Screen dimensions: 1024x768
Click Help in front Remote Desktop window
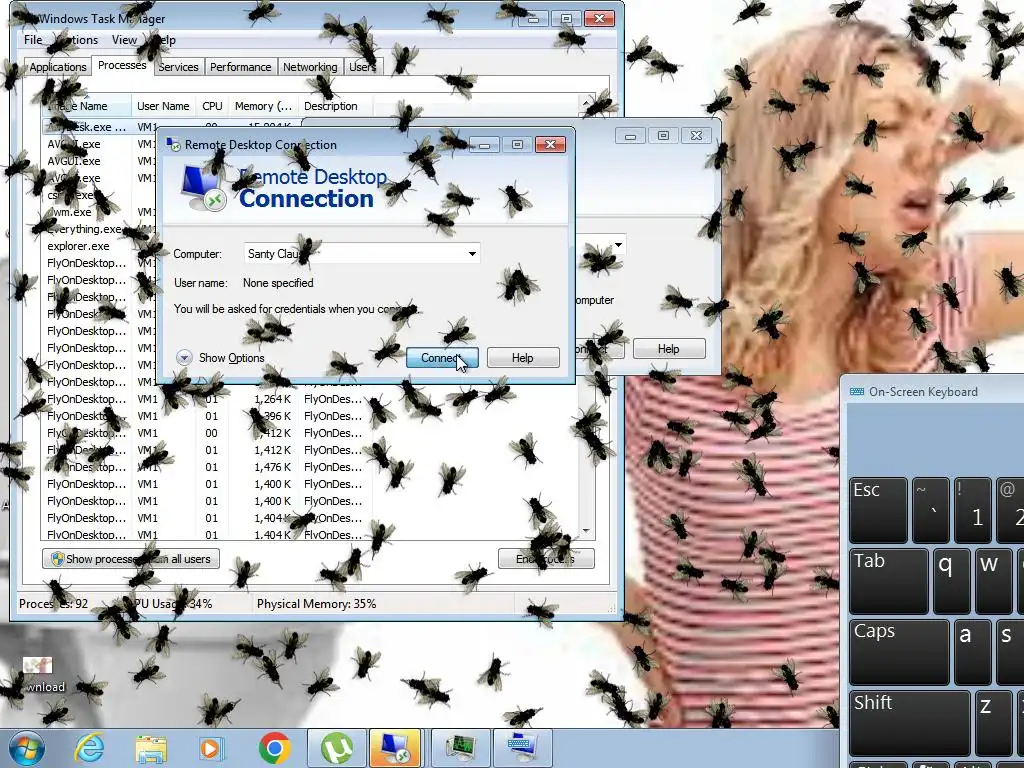point(522,358)
